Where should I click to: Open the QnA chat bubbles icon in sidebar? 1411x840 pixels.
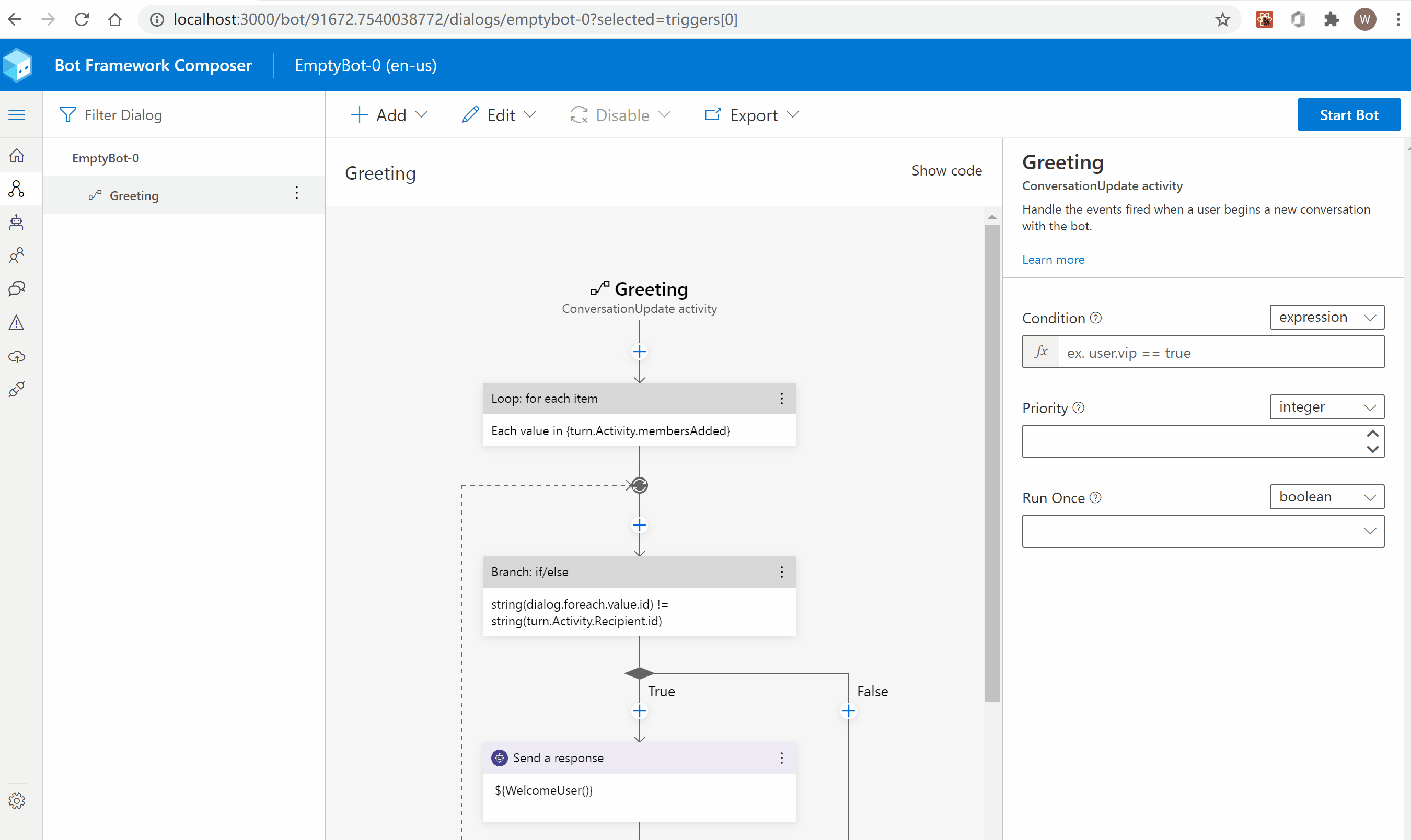coord(17,289)
